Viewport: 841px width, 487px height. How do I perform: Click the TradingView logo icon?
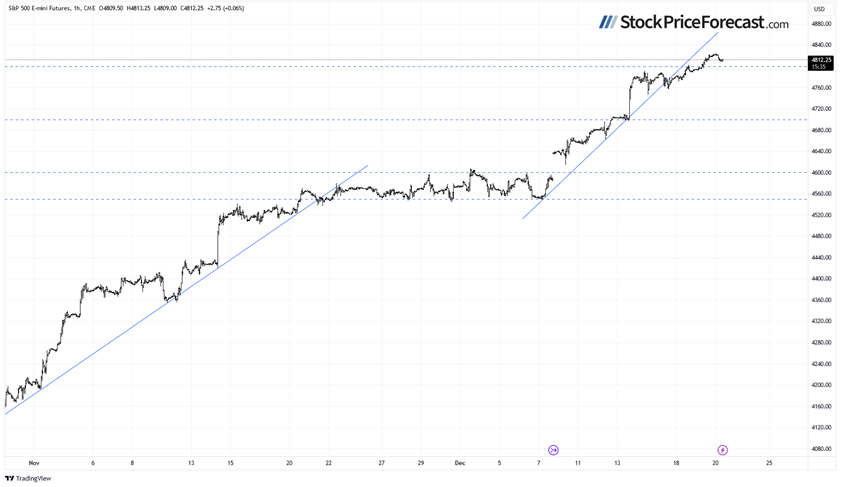pyautogui.click(x=9, y=479)
